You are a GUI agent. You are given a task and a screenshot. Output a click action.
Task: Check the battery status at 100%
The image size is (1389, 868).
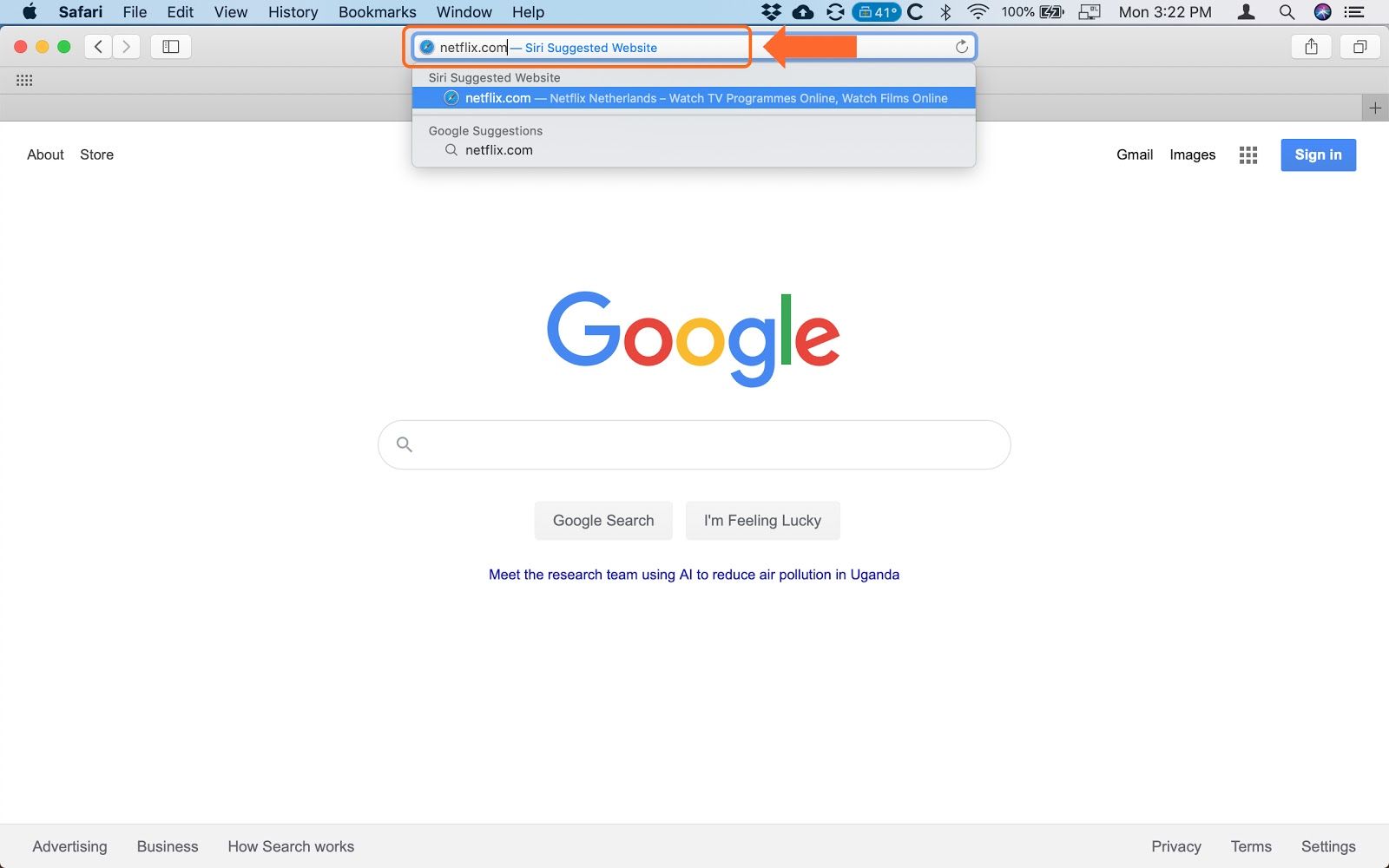coord(1032,12)
